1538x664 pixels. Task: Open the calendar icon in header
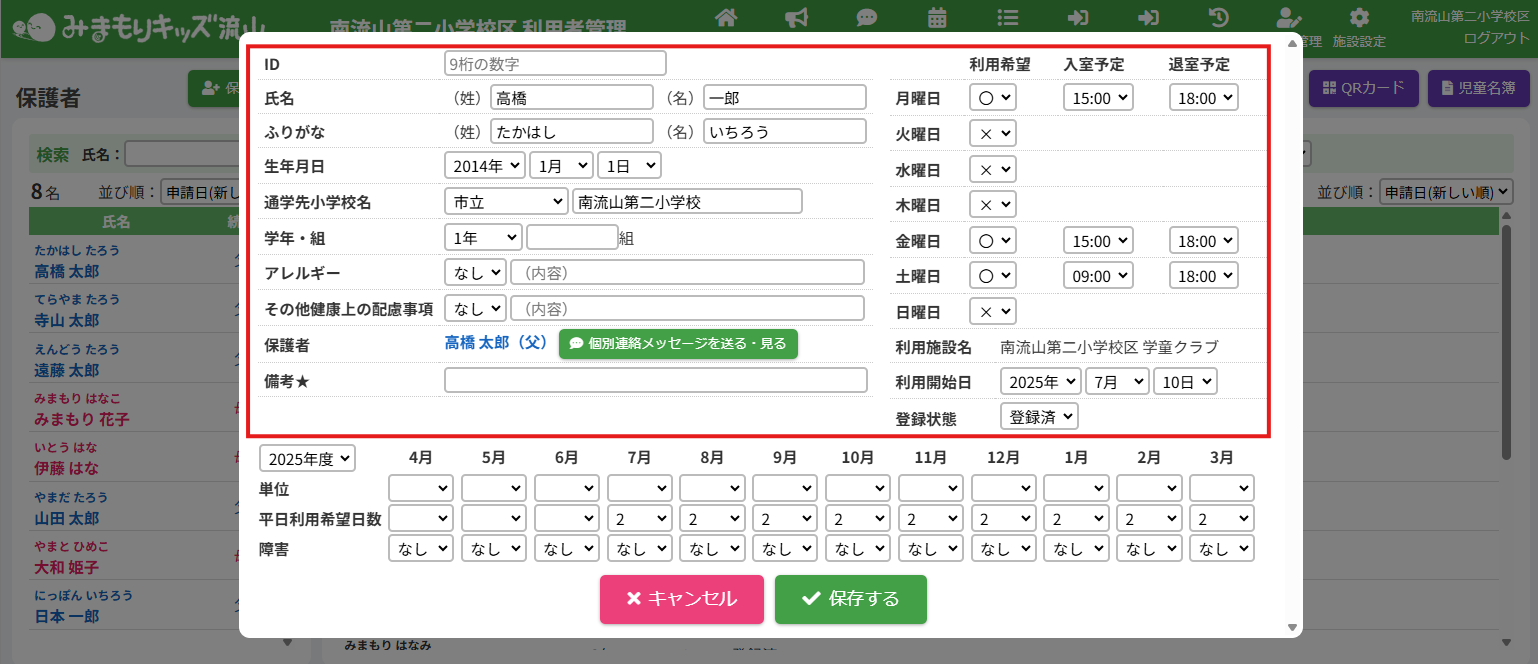pos(937,17)
